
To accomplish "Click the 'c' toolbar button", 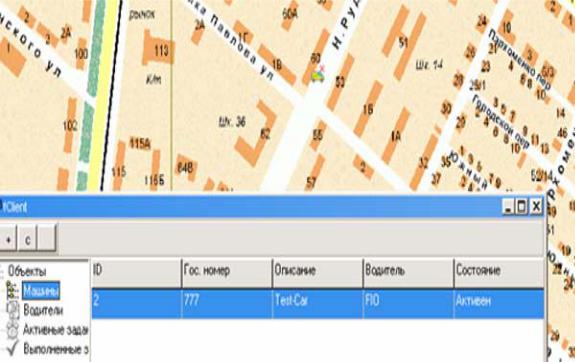I will pyautogui.click(x=28, y=238).
